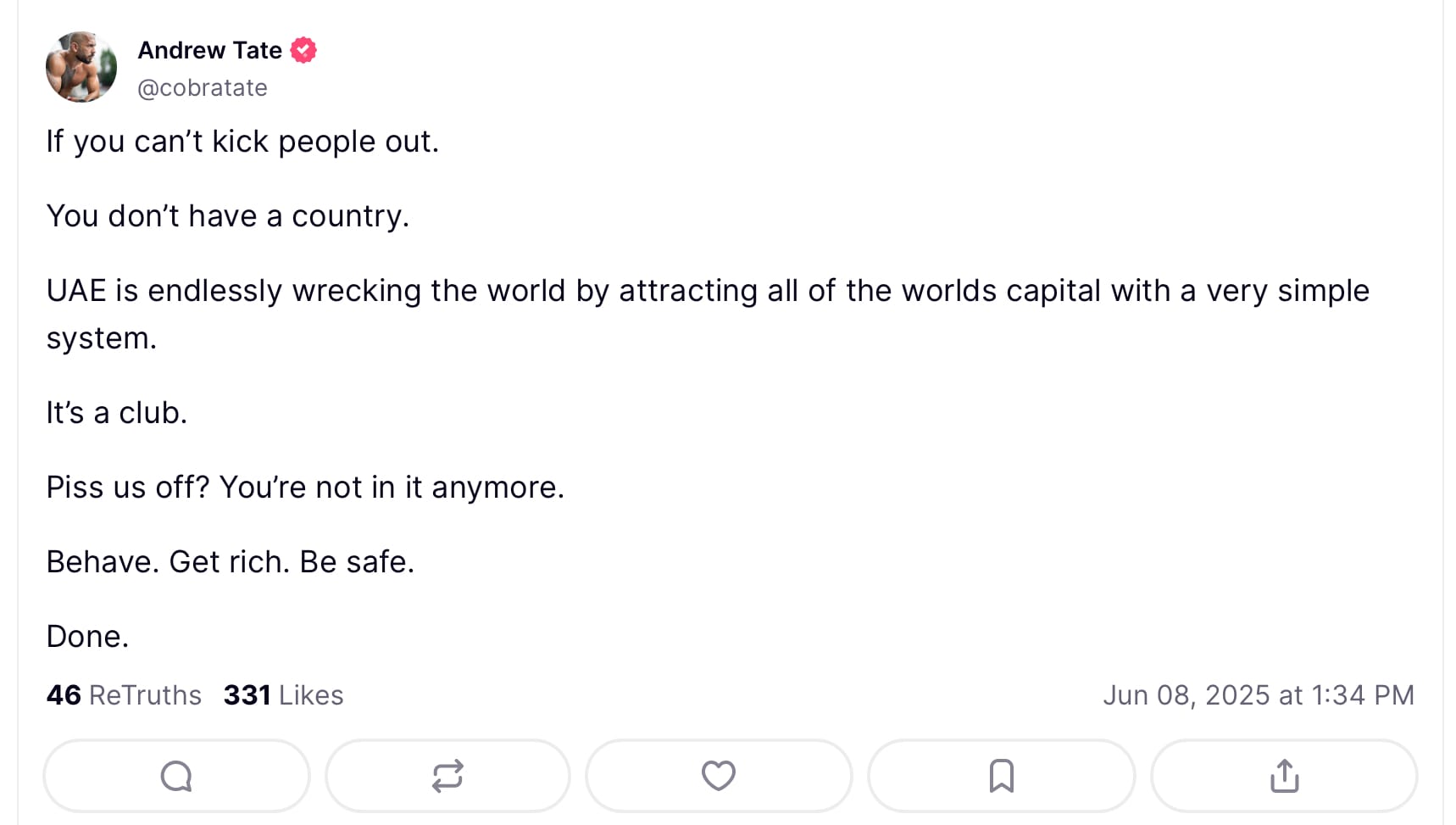
Task: Click the word "UAE" in the post
Action: click(75, 291)
